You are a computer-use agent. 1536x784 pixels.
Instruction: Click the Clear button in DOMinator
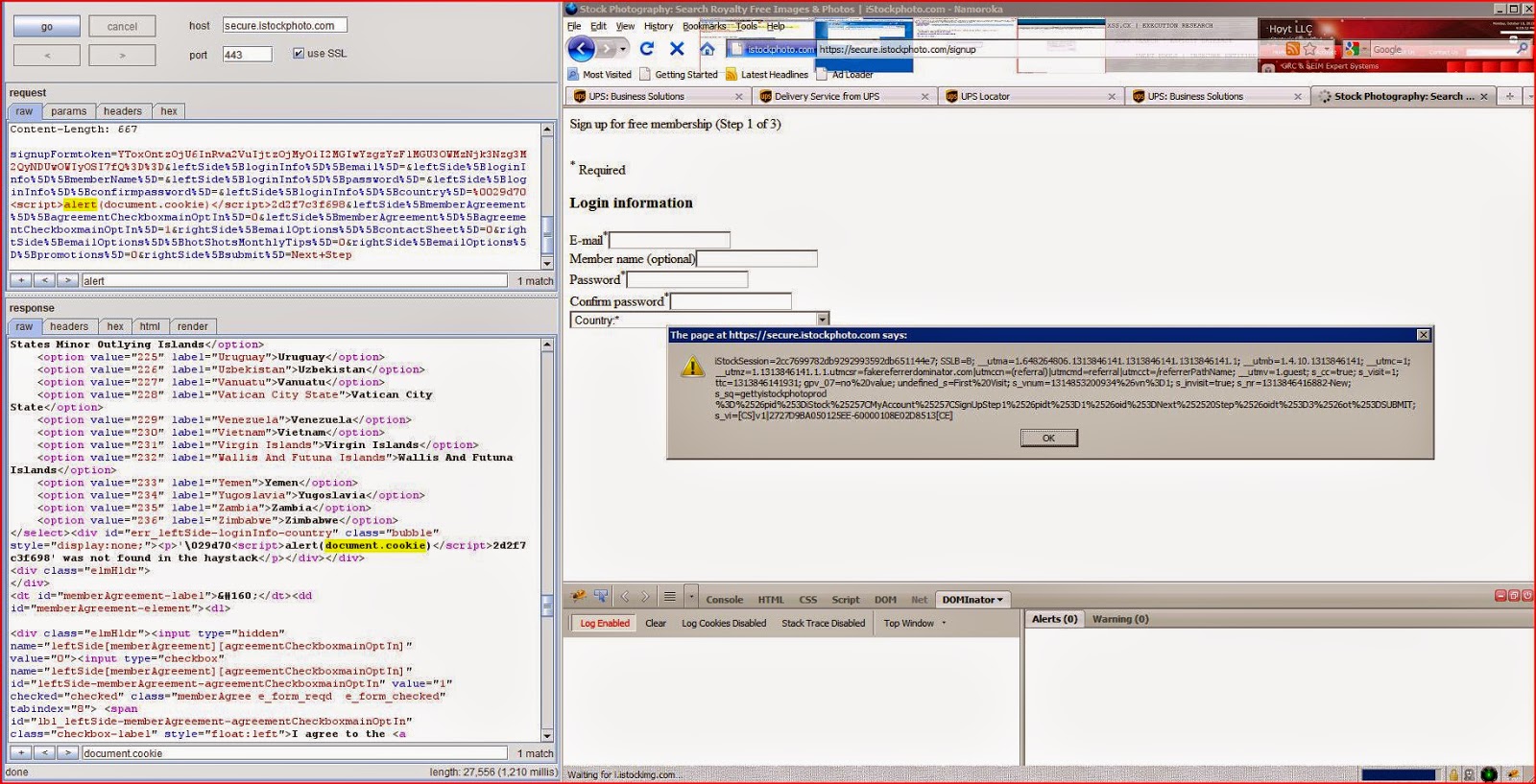point(656,623)
